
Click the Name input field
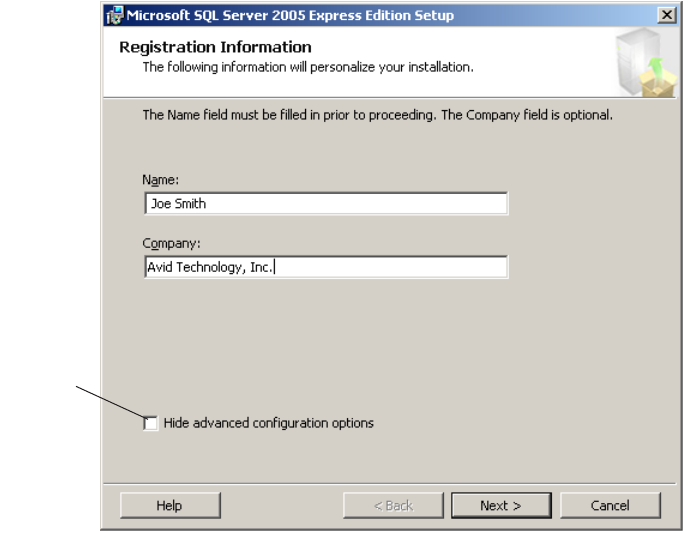click(326, 203)
